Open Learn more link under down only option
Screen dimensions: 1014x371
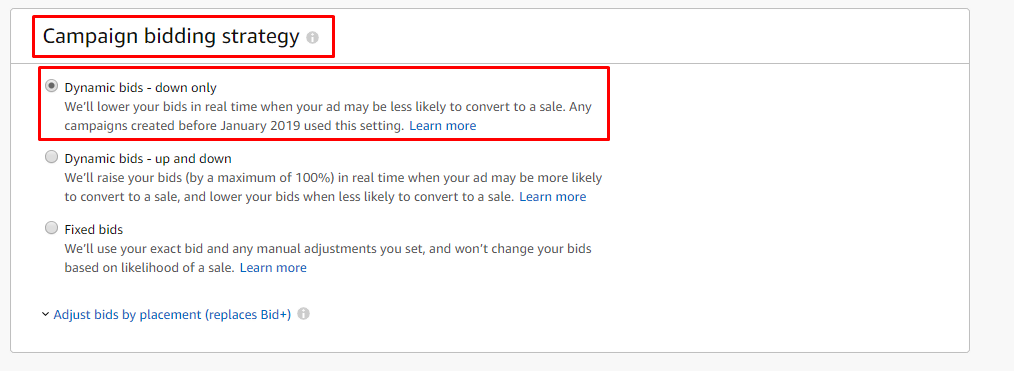tap(442, 125)
